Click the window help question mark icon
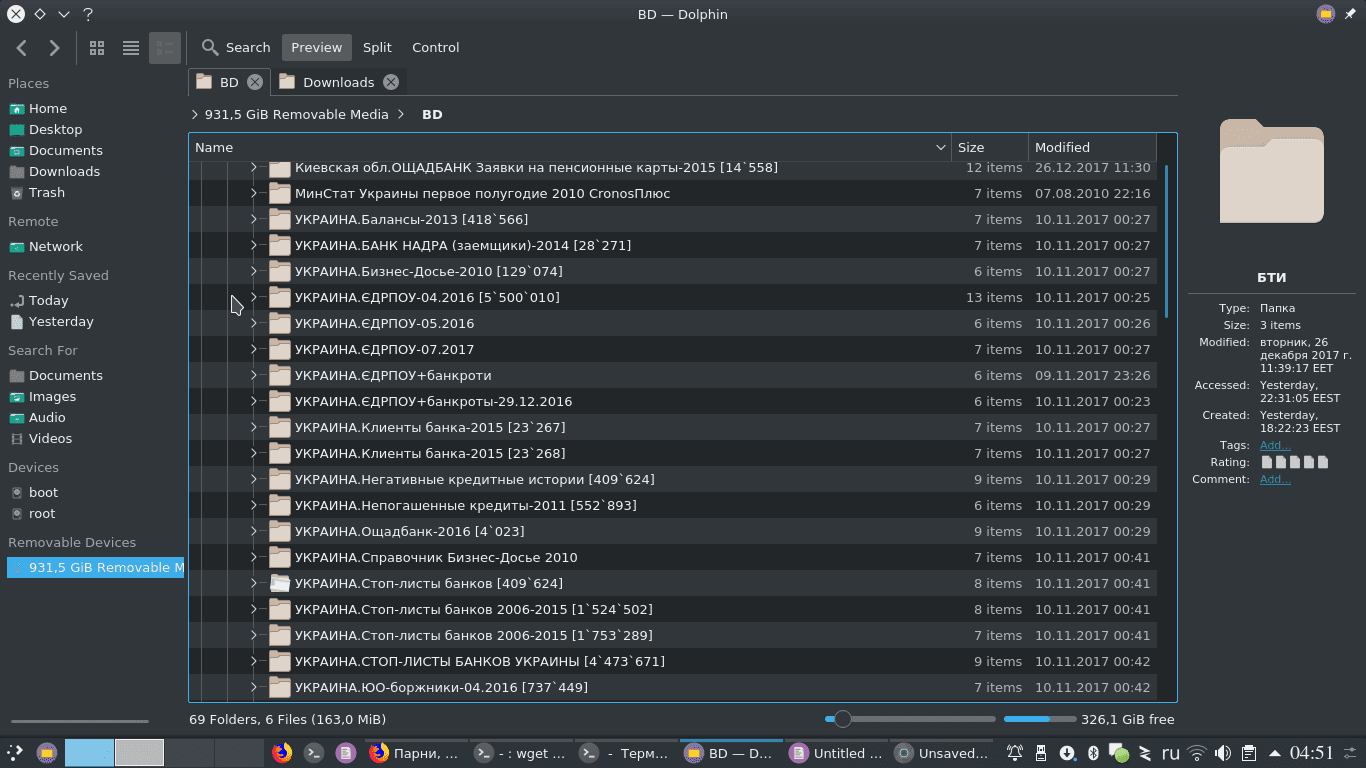Screen dimensions: 1366x768 (88, 14)
